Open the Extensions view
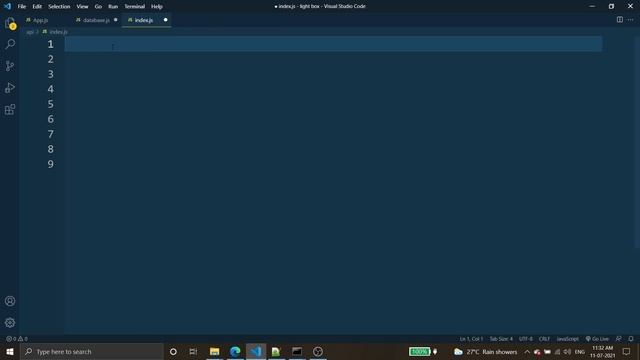The height and width of the screenshot is (360, 640). [x=10, y=109]
